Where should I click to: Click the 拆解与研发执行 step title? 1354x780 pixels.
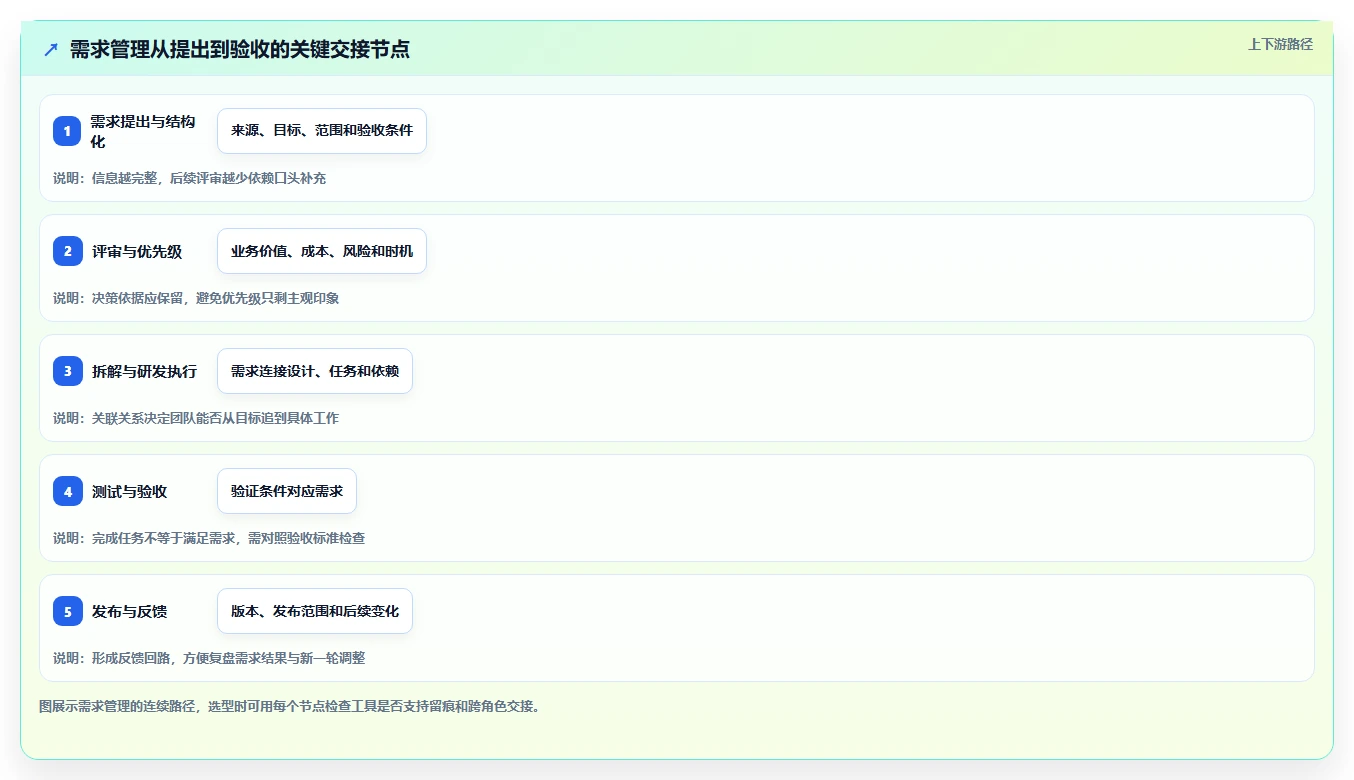[144, 371]
